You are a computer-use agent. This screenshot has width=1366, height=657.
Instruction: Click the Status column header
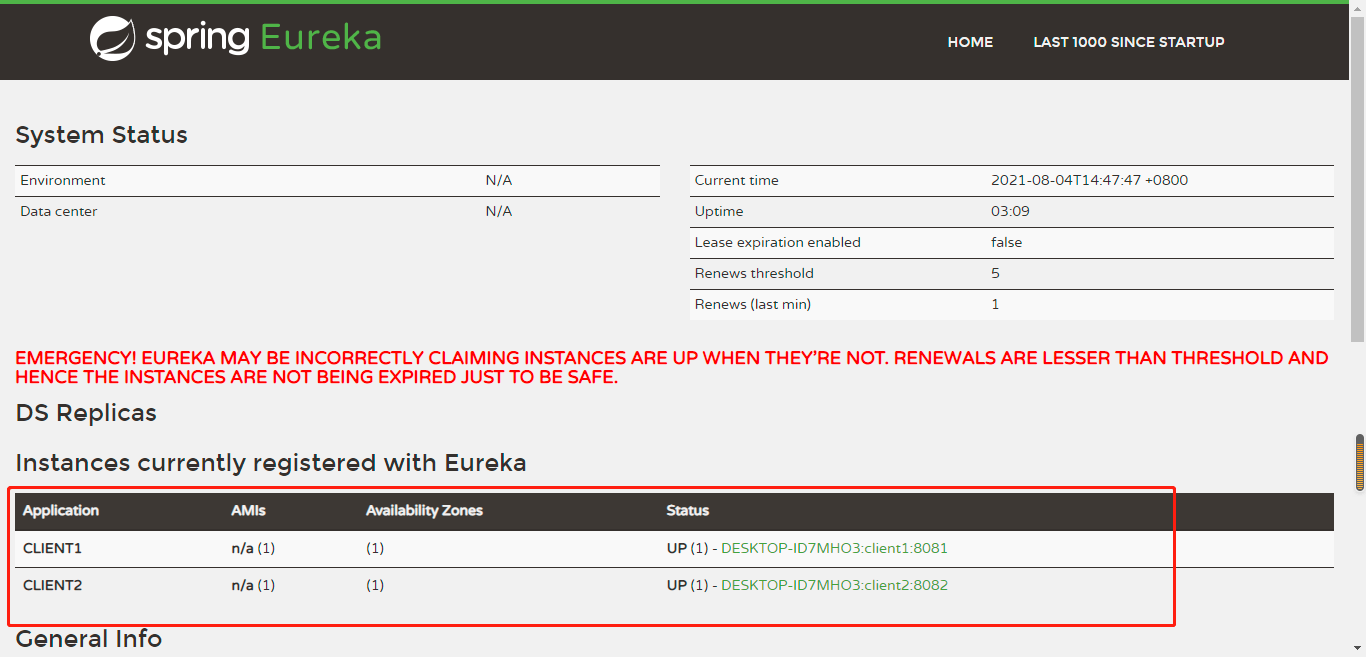688,511
